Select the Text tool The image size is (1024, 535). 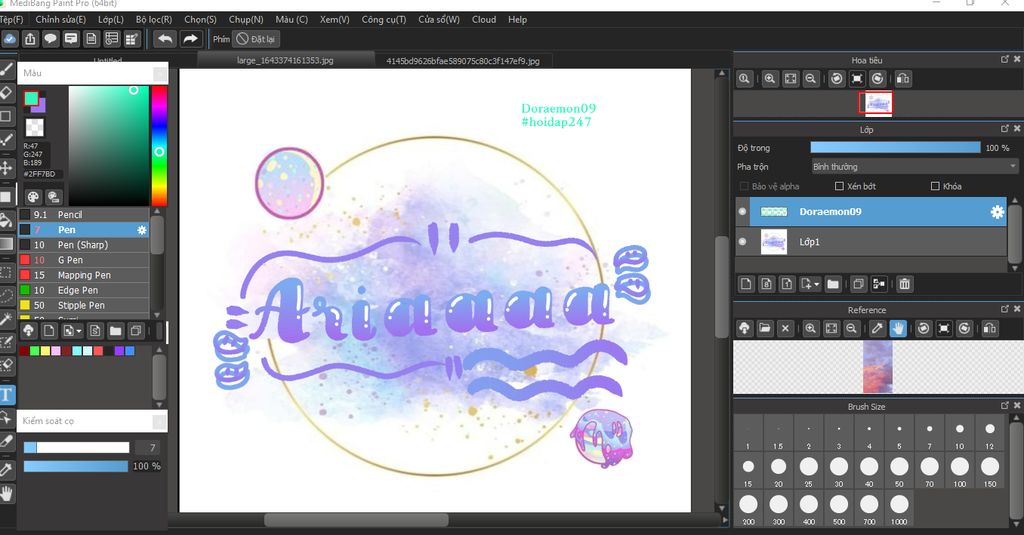pyautogui.click(x=6, y=395)
